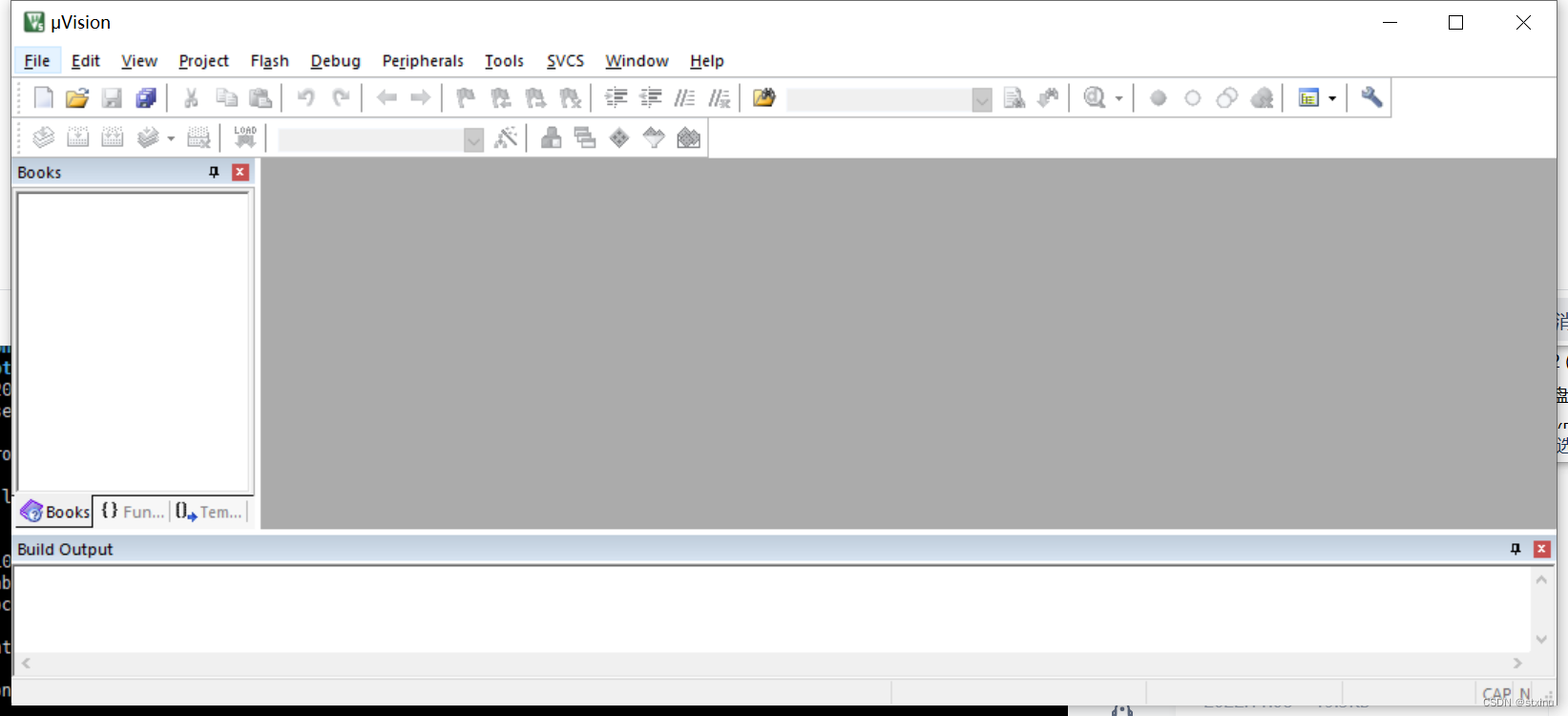Uncomment selection toolbar icon
The height and width of the screenshot is (716, 1568).
(719, 98)
